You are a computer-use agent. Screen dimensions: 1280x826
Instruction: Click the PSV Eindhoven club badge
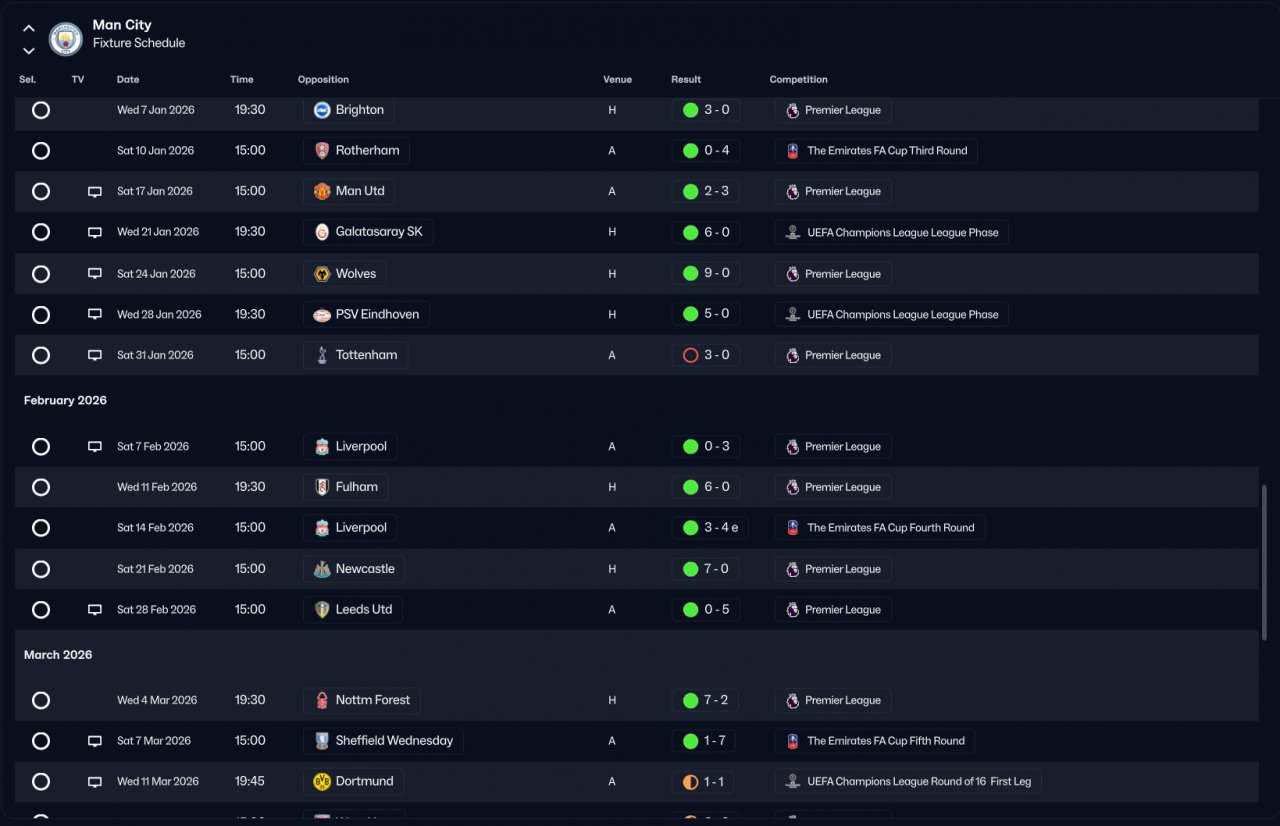(322, 314)
